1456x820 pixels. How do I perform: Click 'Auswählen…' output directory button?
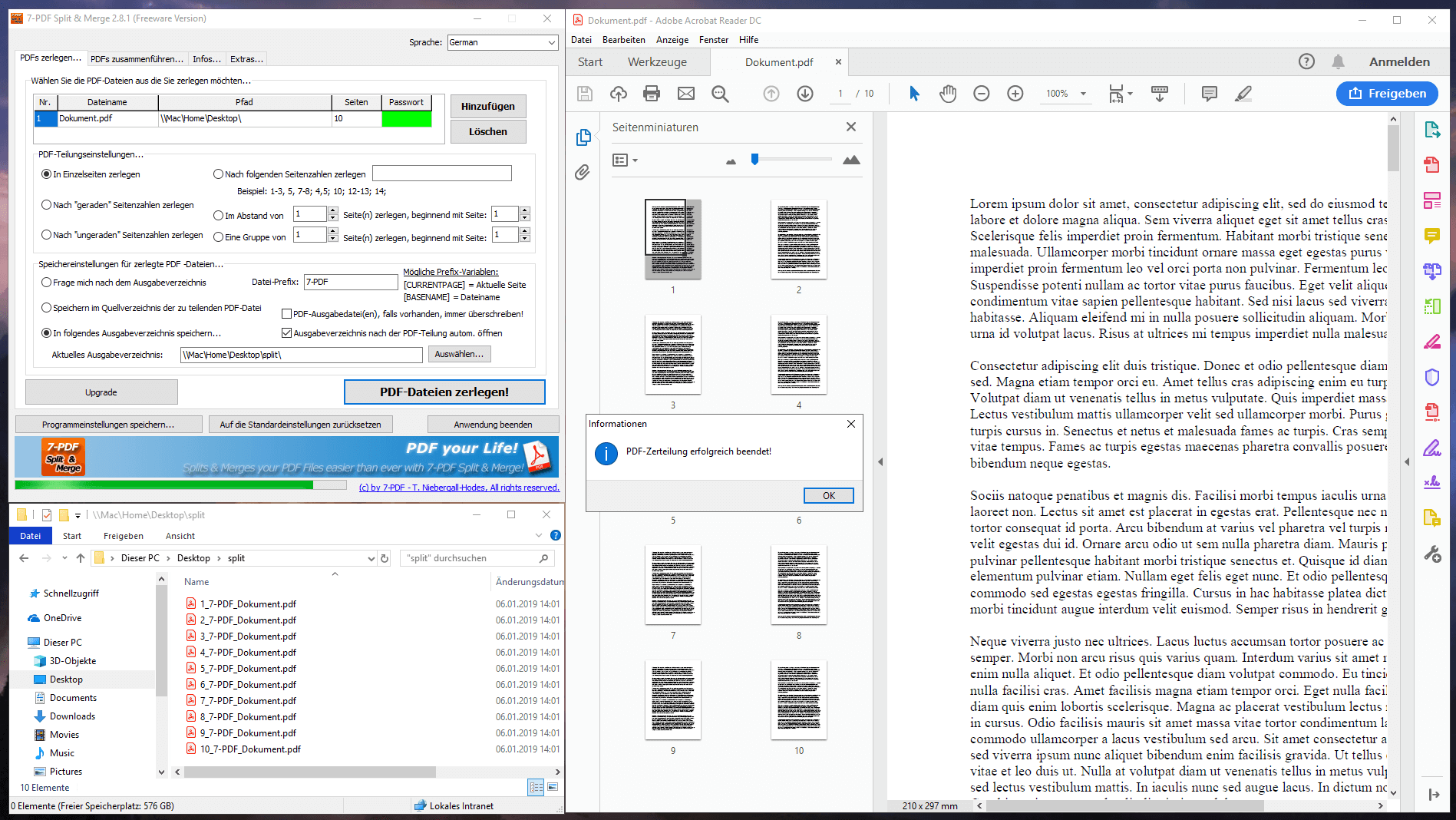coord(459,354)
